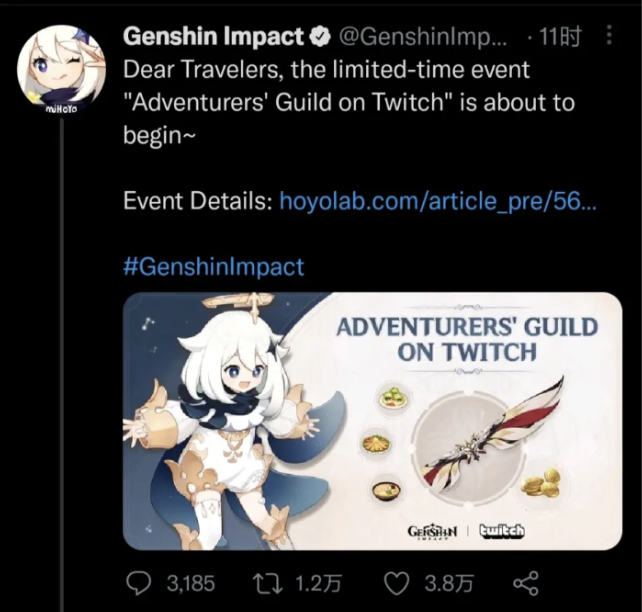The height and width of the screenshot is (612, 642).
Task: Open the Adventurers' Guild on Twitch image
Action: tap(373, 421)
